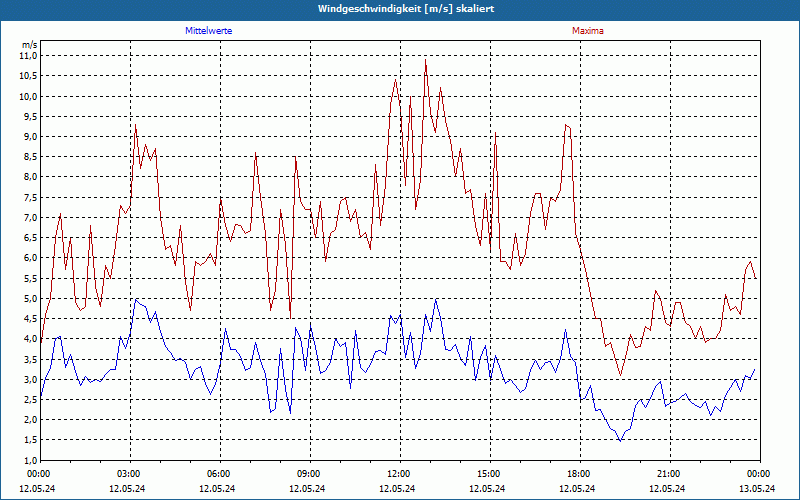The image size is (800, 500).
Task: Click the 9,0 y-axis label
Action: (x=31, y=137)
